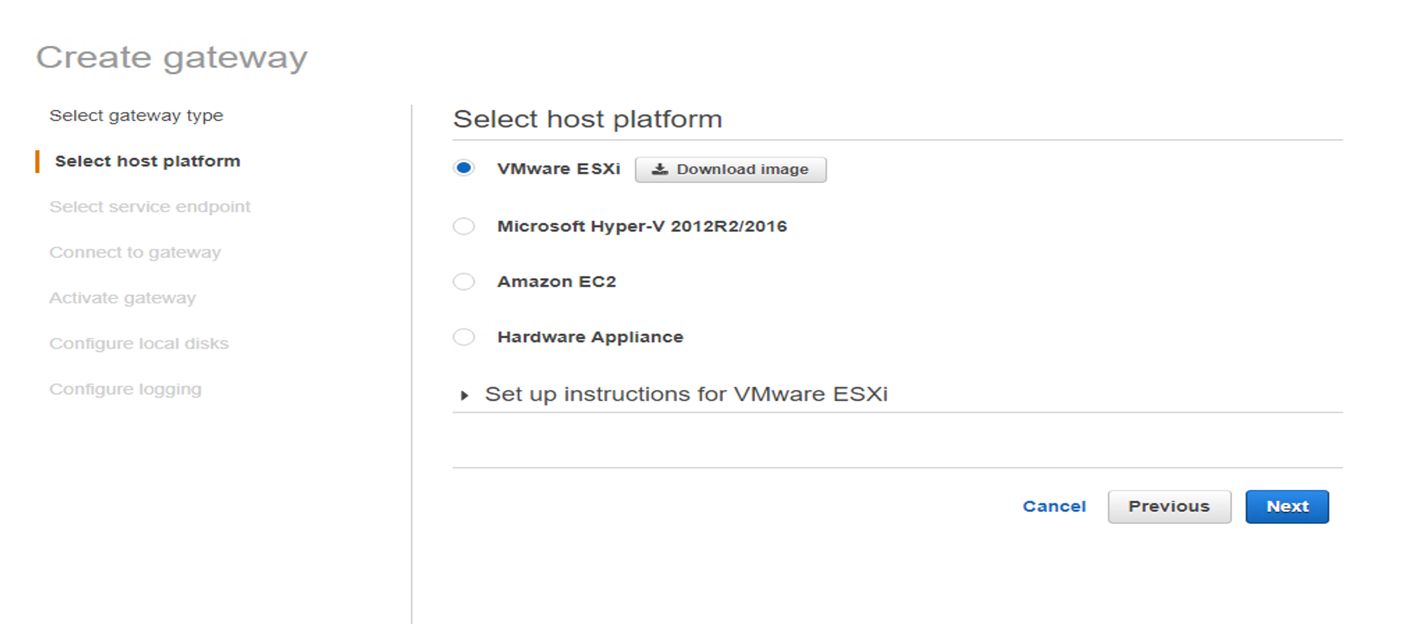Click the Cancel link

click(1054, 506)
